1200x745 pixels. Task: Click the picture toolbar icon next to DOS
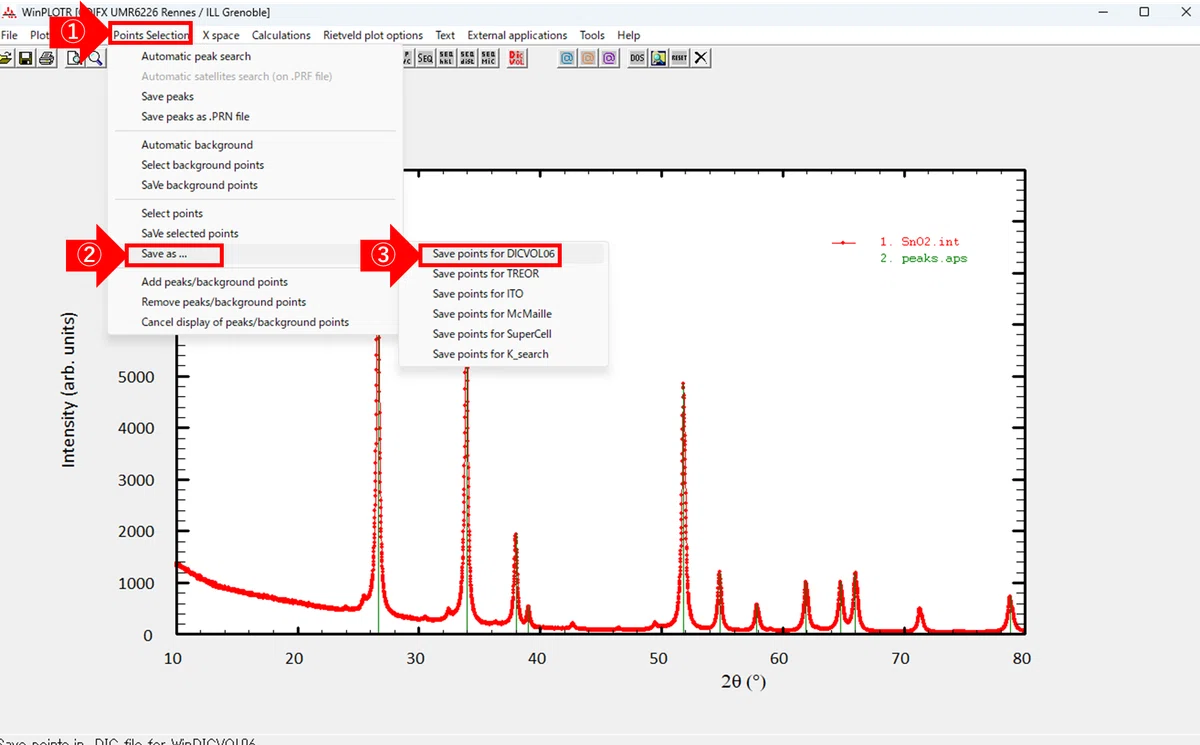(659, 58)
